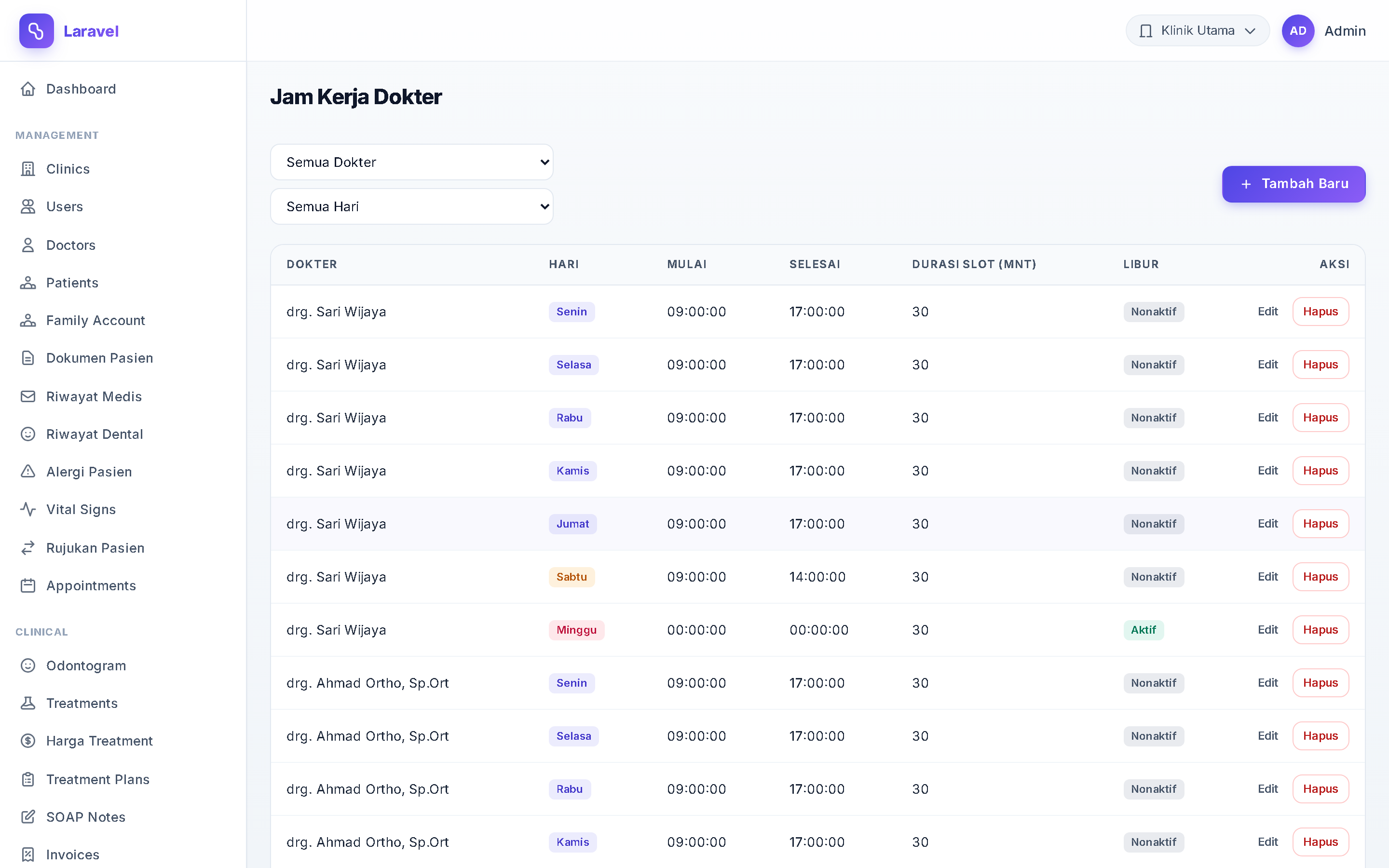This screenshot has width=1389, height=868.
Task: Click Edit for Sari Wijaya Sabtu row
Action: tap(1267, 576)
